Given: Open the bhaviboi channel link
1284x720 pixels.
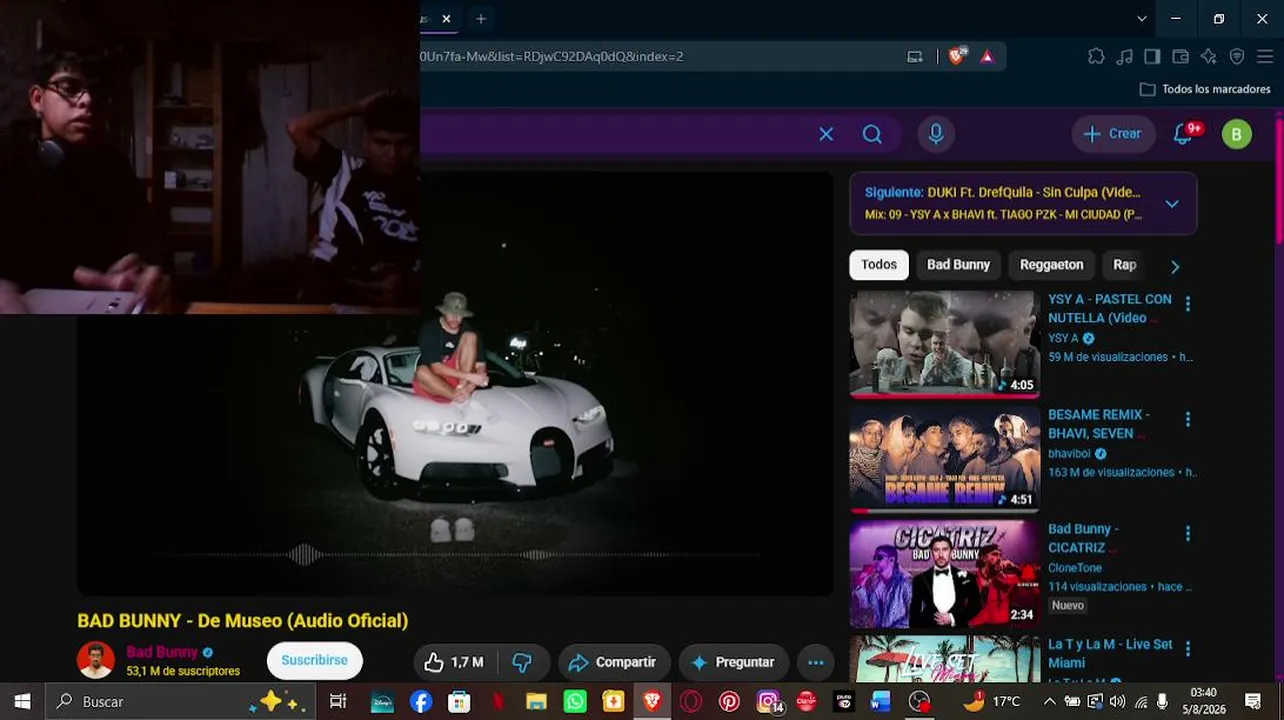Looking at the screenshot, I should [x=1069, y=454].
